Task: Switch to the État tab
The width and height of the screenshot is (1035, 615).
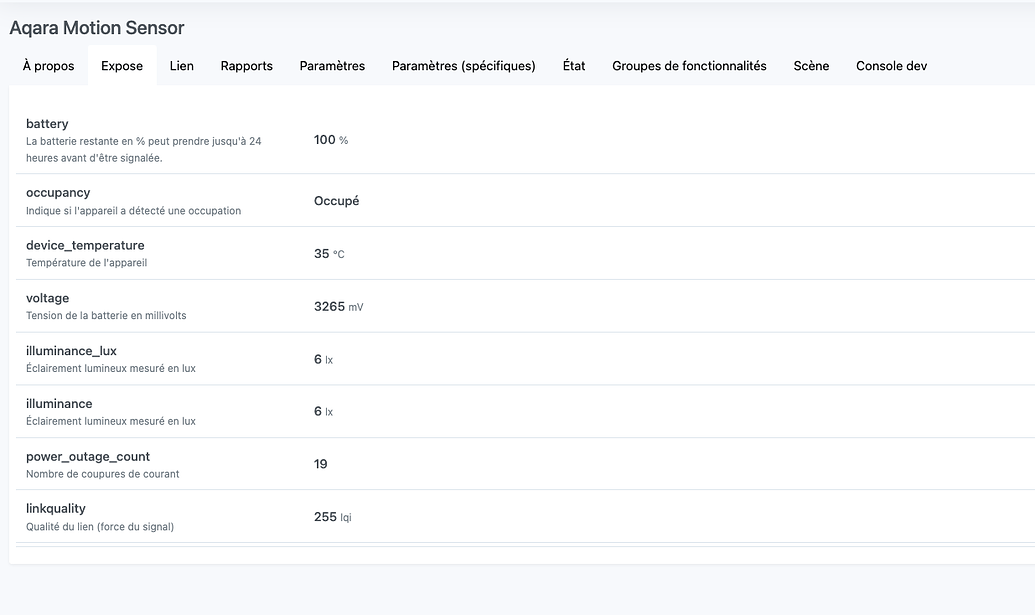Action: [574, 66]
